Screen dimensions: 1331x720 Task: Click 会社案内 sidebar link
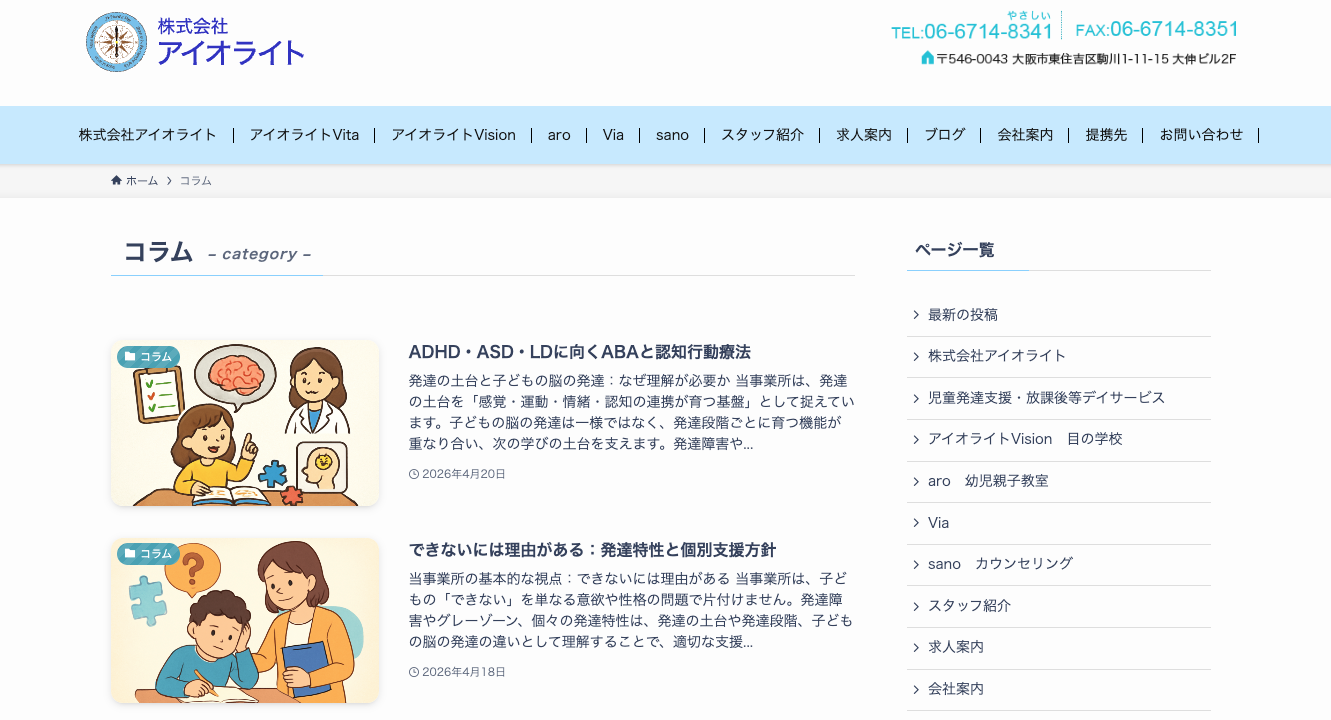pyautogui.click(x=956, y=689)
